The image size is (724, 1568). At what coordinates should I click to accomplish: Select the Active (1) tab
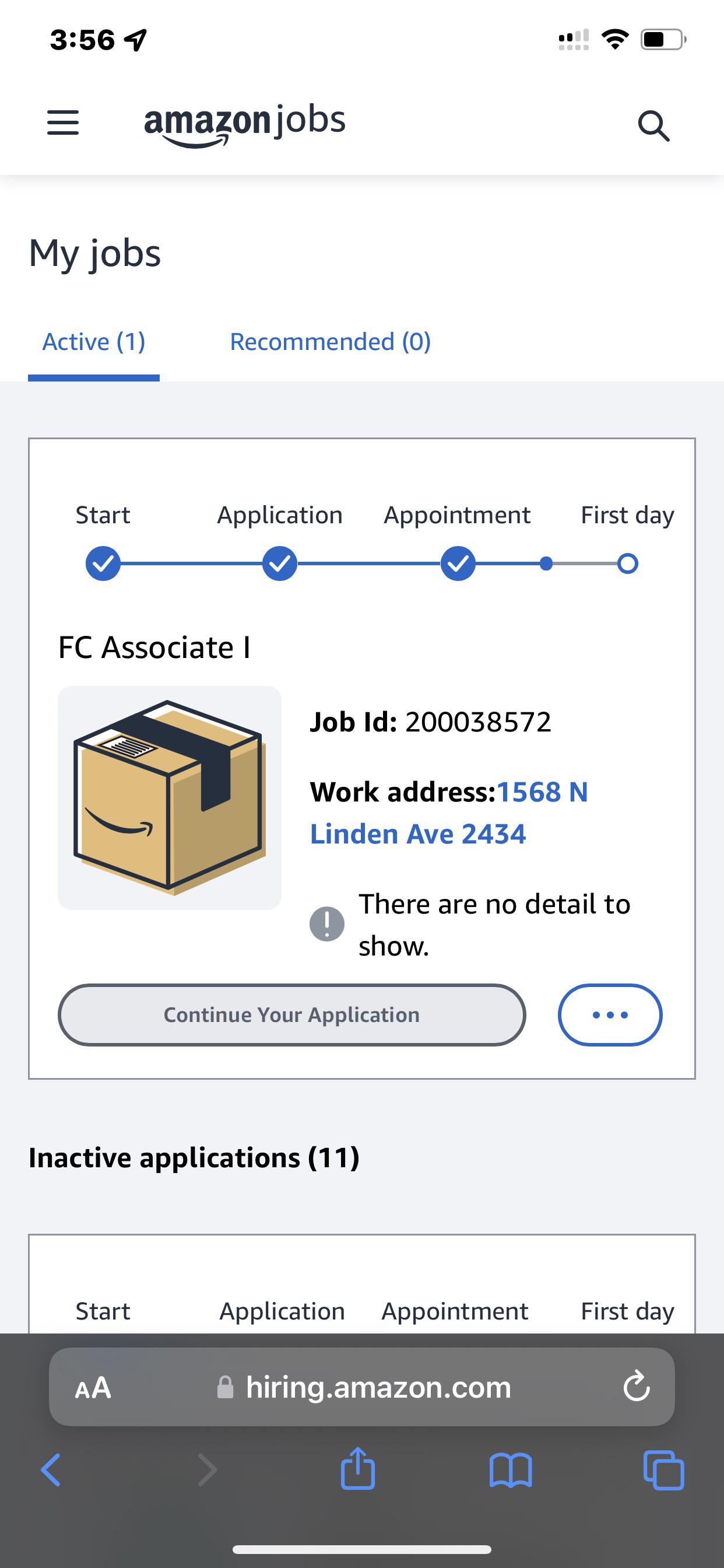click(93, 341)
